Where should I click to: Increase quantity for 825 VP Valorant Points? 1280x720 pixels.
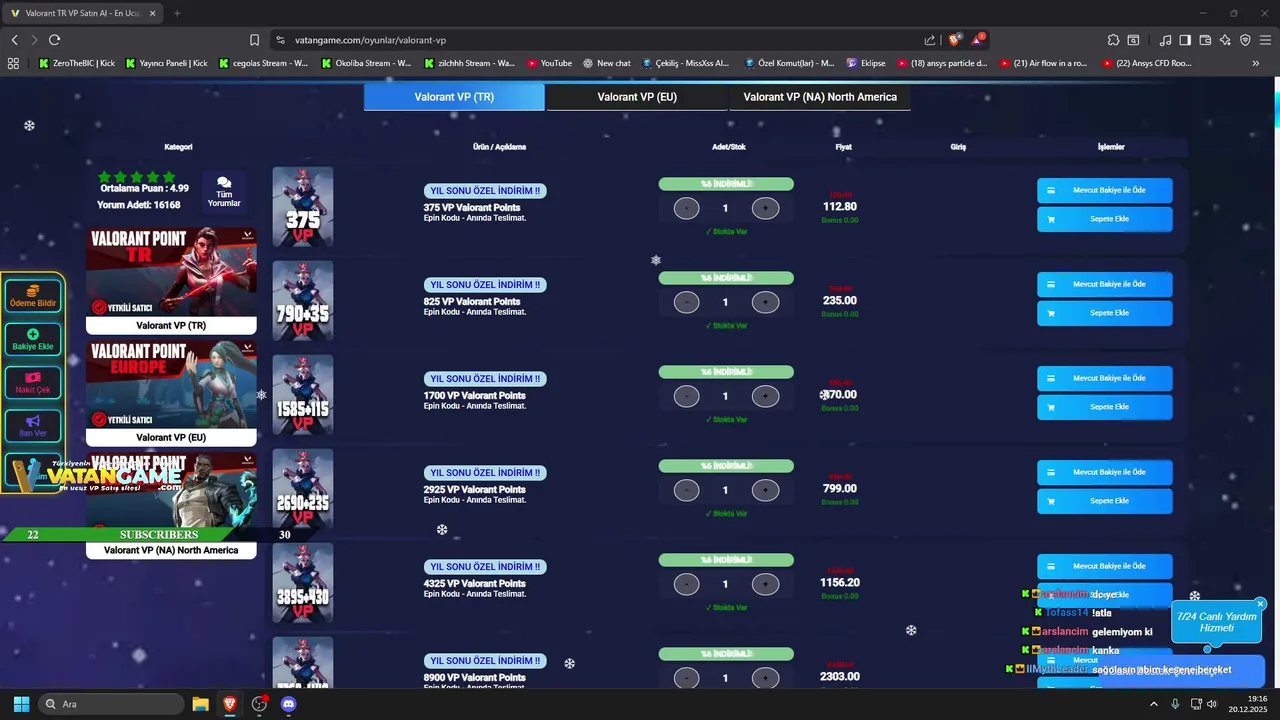[765, 302]
